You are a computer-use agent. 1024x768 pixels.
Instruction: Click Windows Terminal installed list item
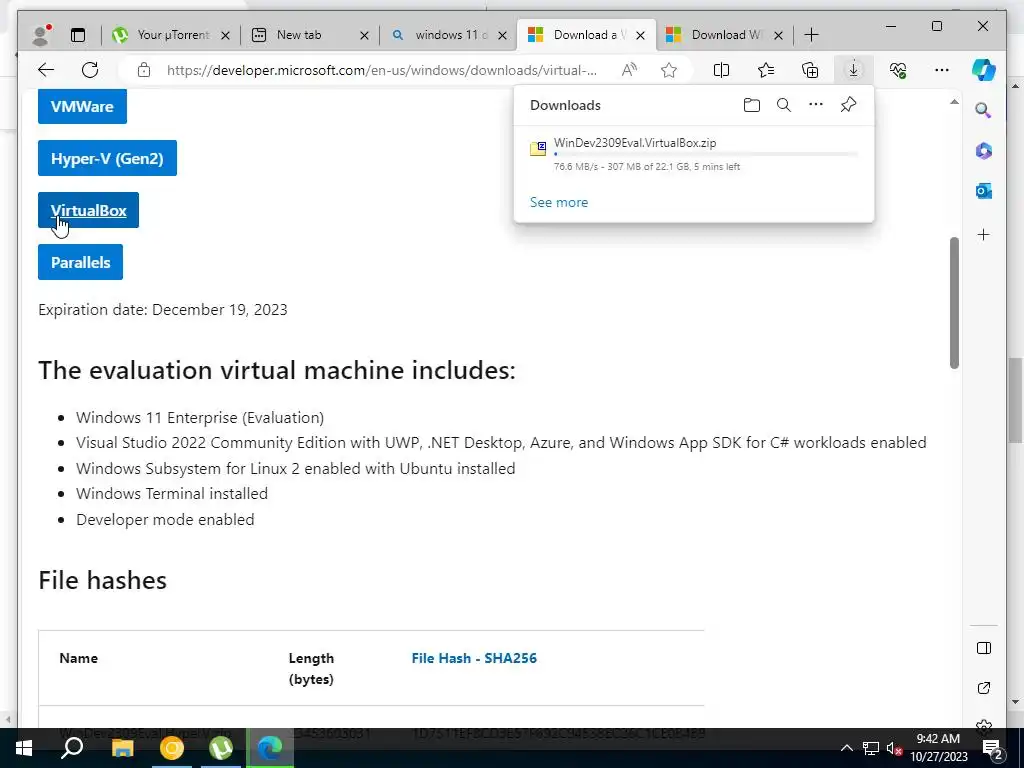tap(172, 494)
